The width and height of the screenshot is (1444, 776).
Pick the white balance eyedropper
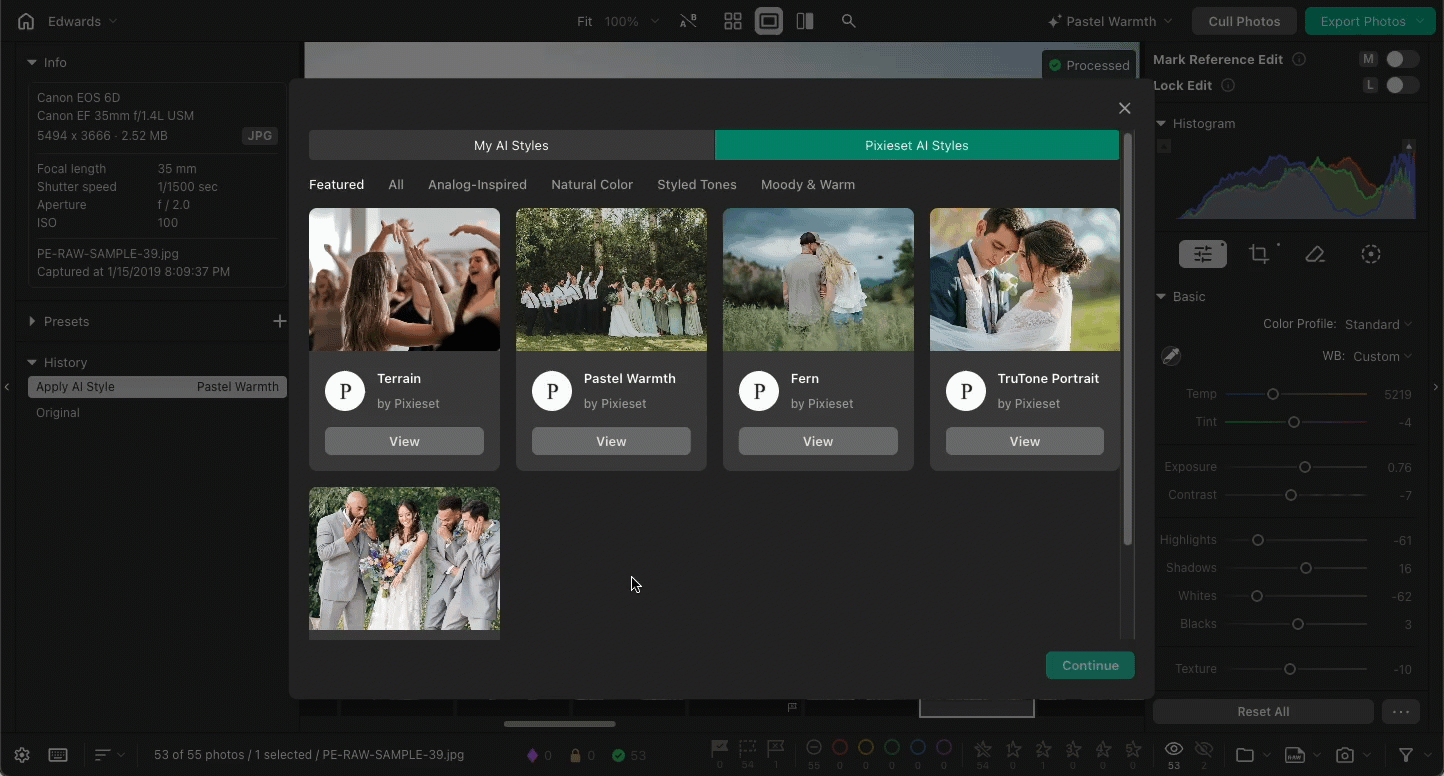(x=1171, y=356)
